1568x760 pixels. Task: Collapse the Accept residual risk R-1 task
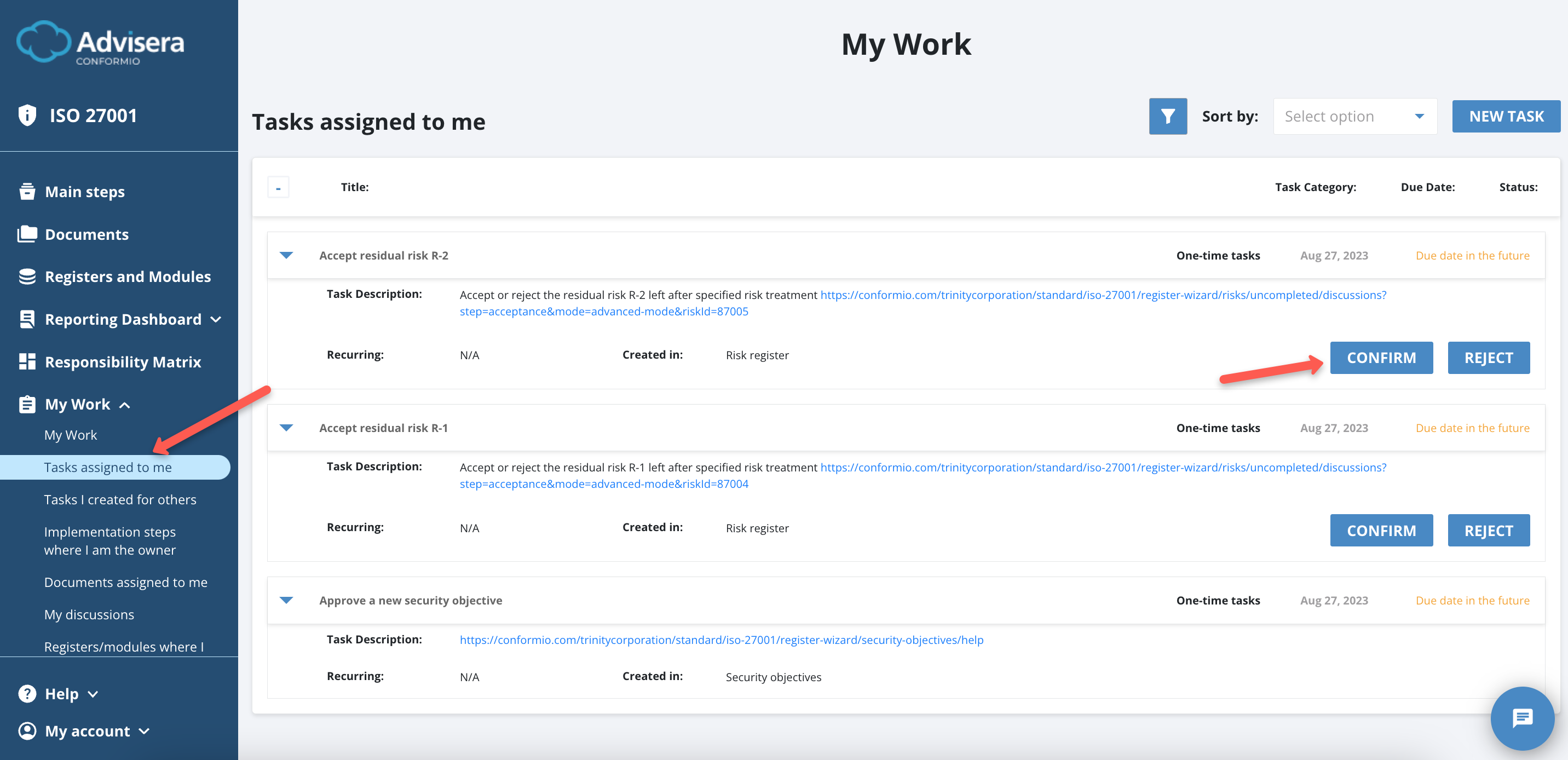pos(286,428)
